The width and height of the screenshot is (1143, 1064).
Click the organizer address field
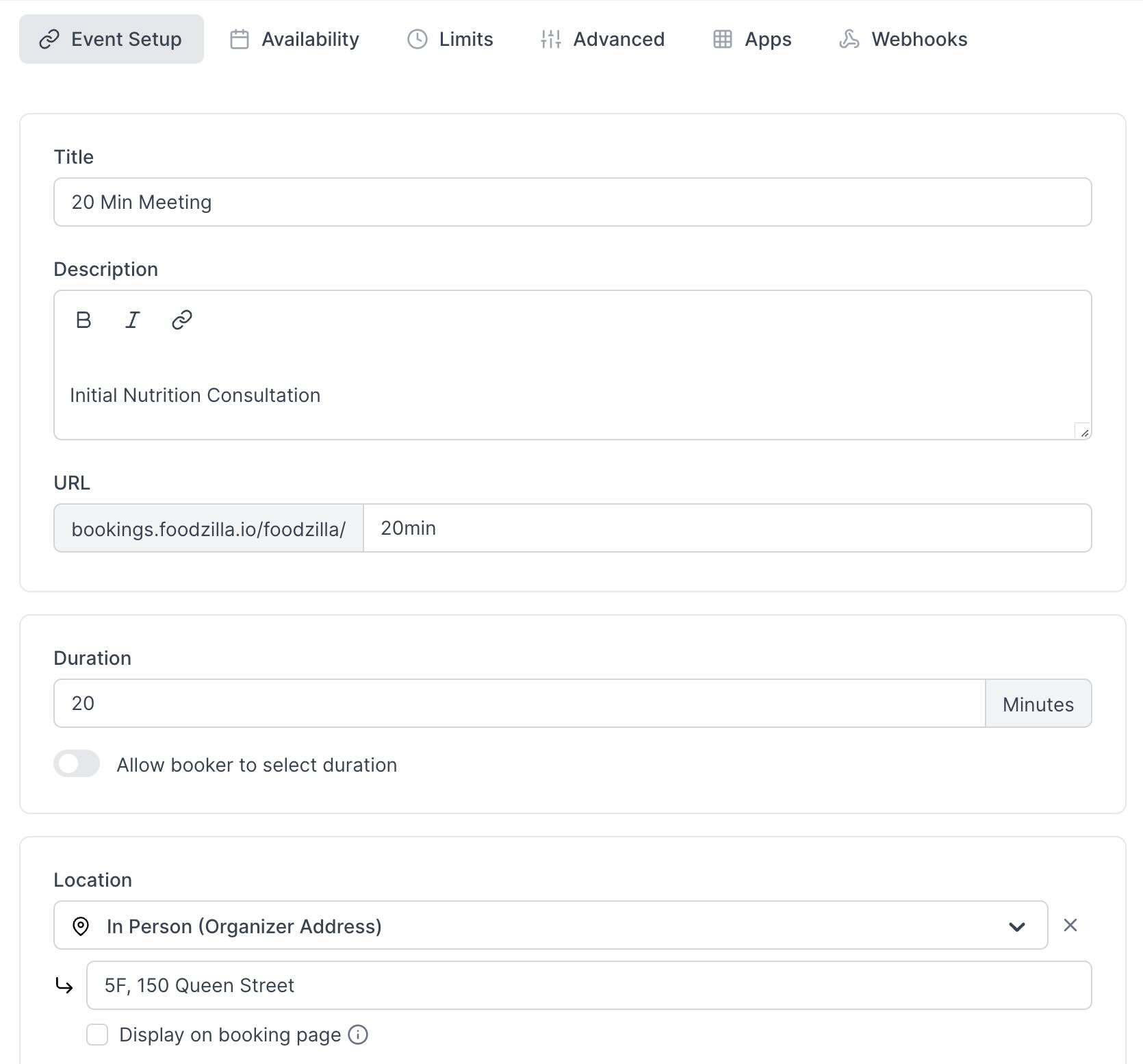(589, 985)
